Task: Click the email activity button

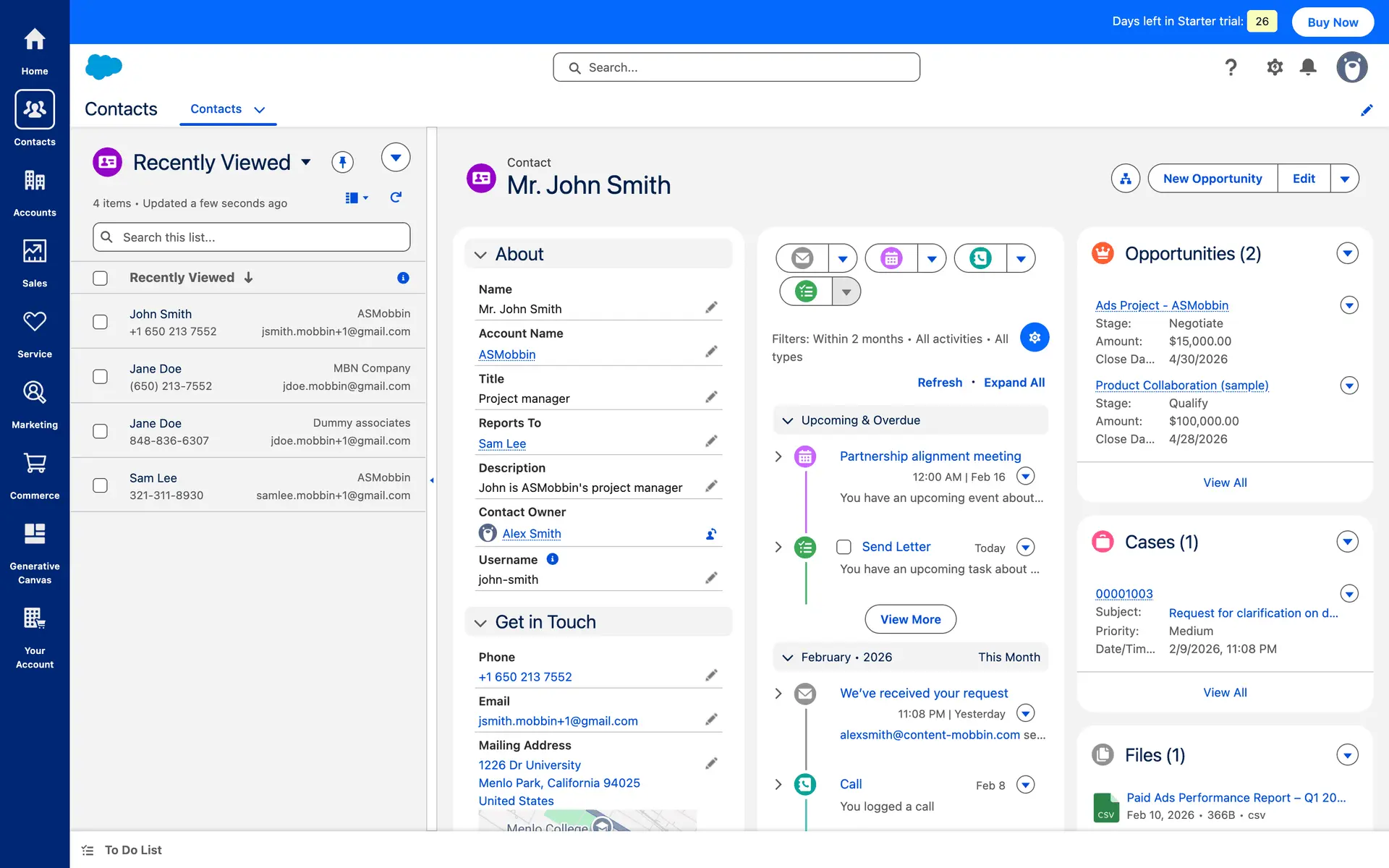Action: [x=802, y=258]
